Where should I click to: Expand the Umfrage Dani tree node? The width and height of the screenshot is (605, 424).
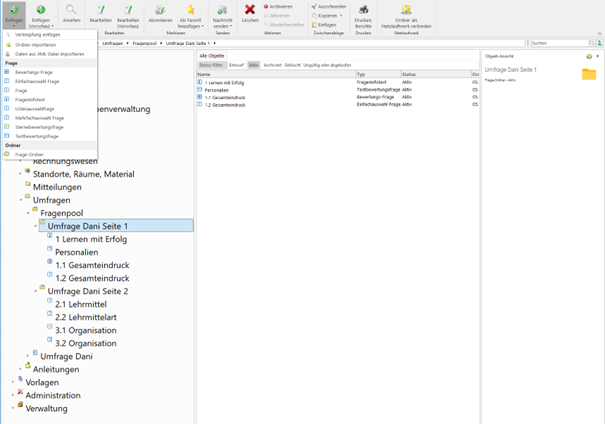pyautogui.click(x=28, y=356)
